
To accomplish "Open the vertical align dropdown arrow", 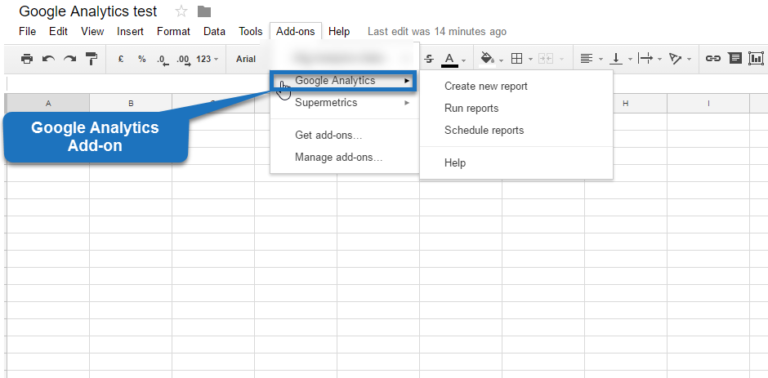I will (630, 60).
